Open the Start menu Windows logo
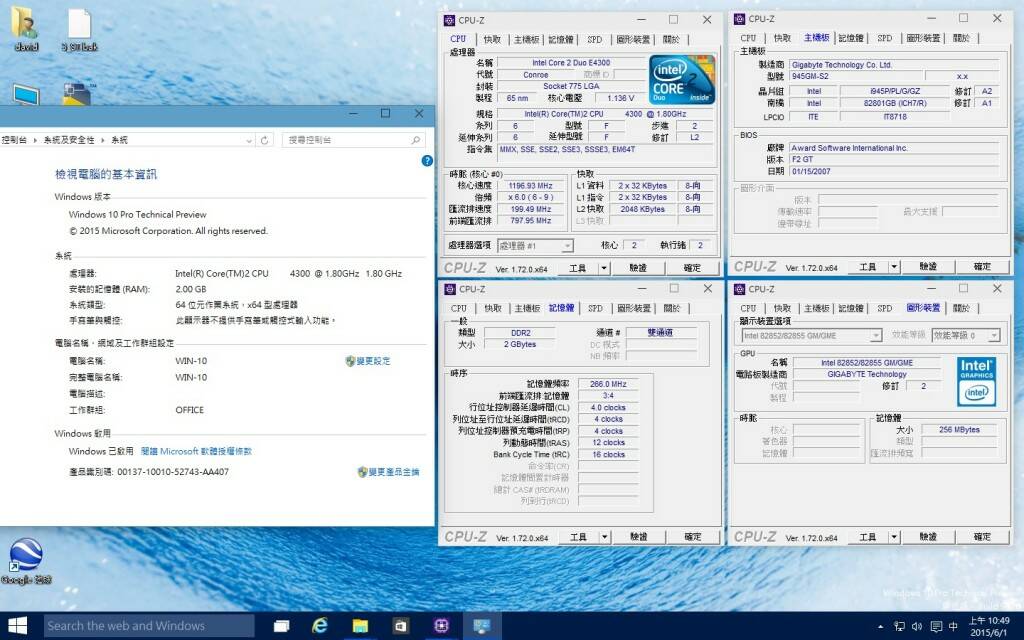The height and width of the screenshot is (640, 1024). click(18, 626)
